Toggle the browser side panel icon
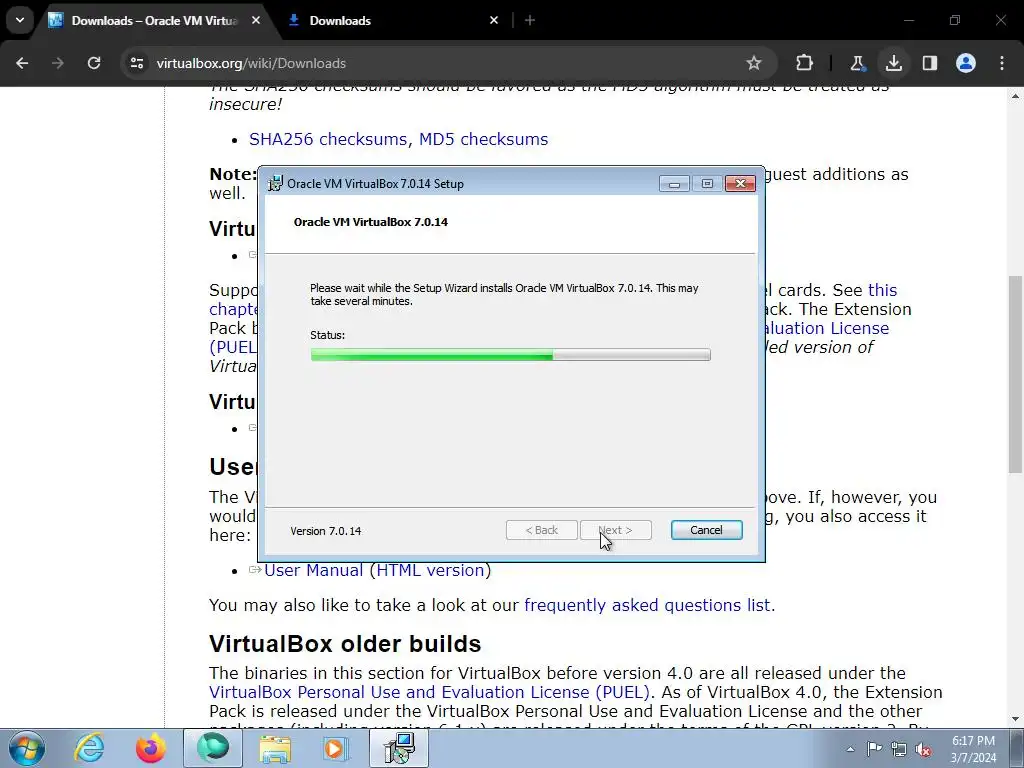The width and height of the screenshot is (1024, 768). coord(930,63)
